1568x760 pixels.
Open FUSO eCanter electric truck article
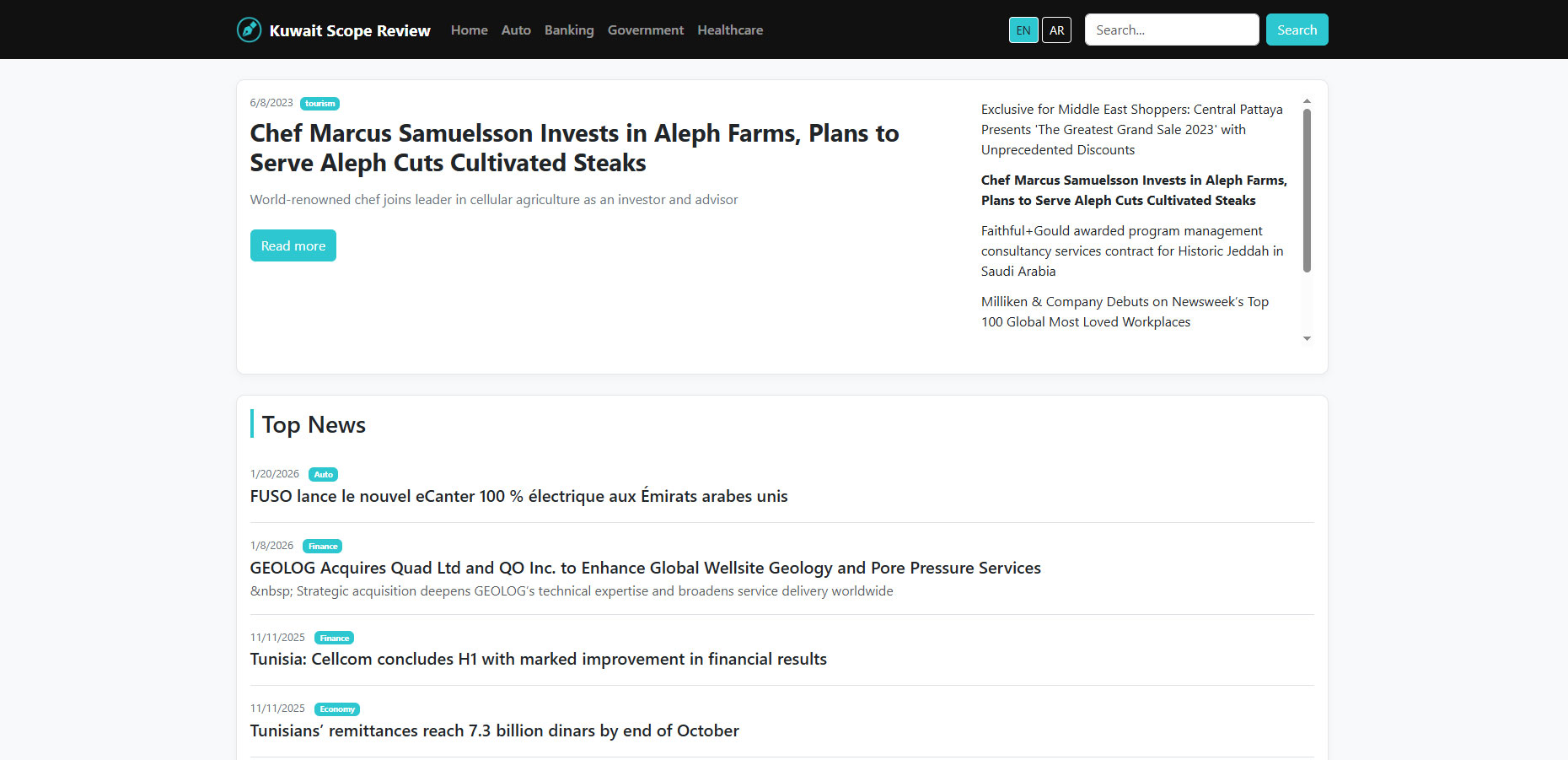coord(518,496)
